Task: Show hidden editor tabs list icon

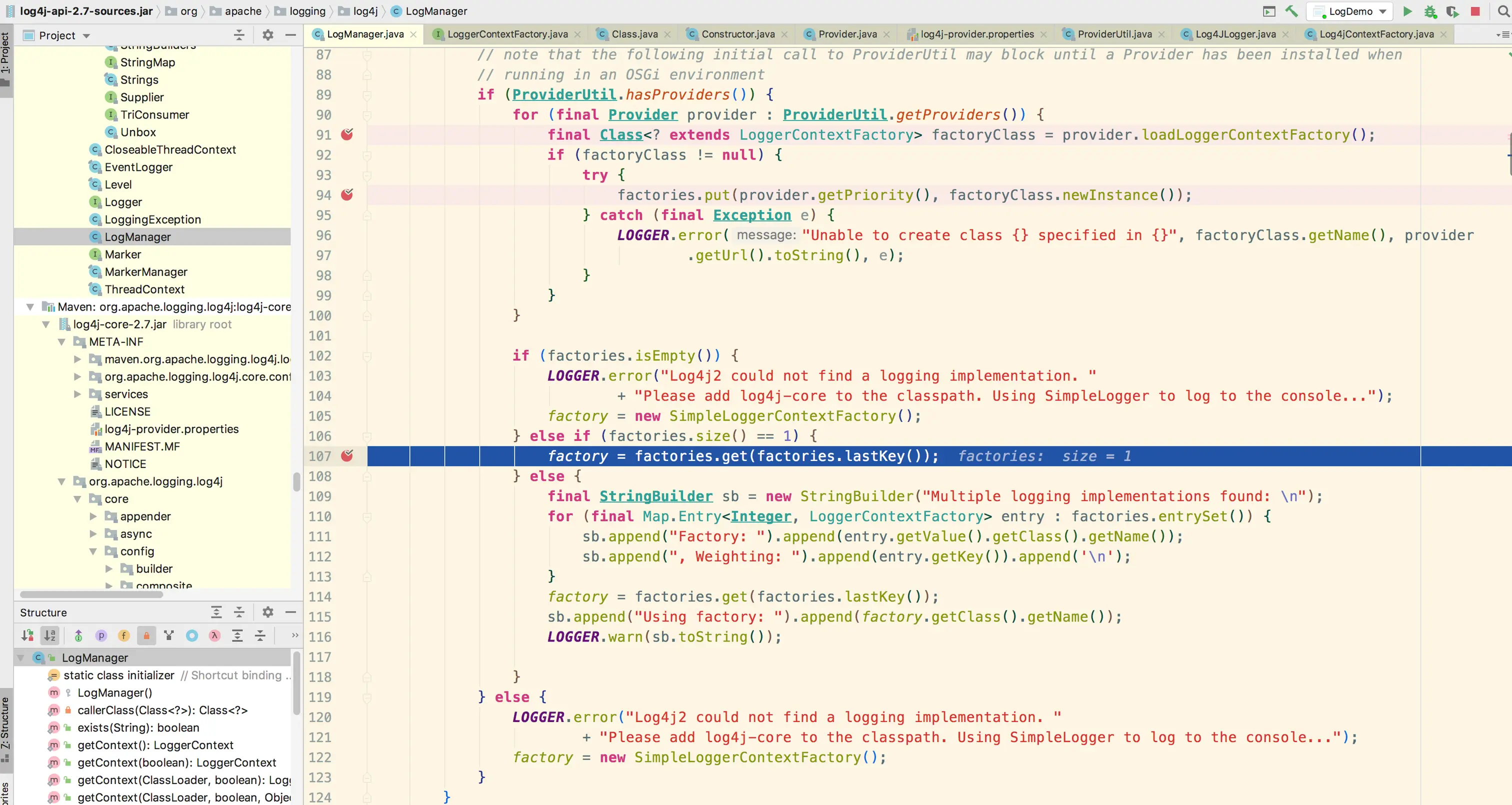Action: coord(1504,34)
